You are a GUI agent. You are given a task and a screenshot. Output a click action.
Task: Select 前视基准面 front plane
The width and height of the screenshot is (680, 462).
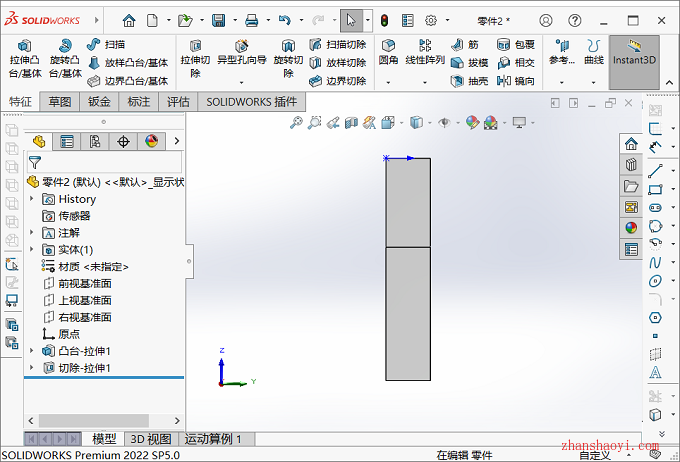(78, 283)
